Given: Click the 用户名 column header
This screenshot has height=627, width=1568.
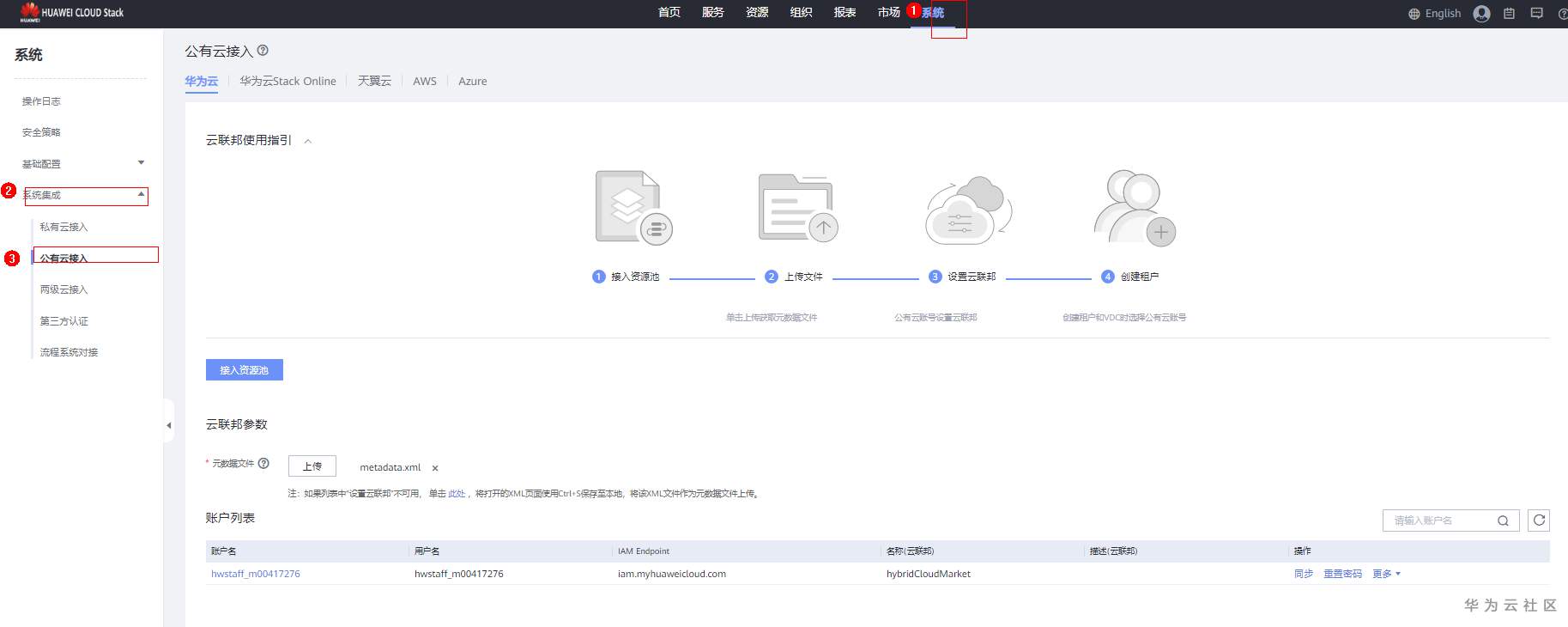Looking at the screenshot, I should [427, 551].
